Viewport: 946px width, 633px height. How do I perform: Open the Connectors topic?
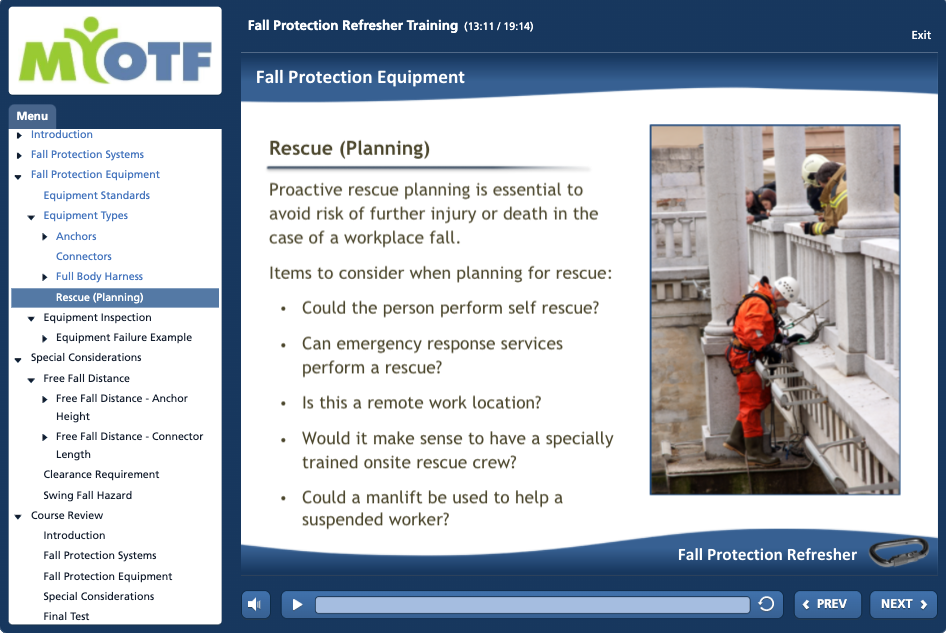click(84, 256)
